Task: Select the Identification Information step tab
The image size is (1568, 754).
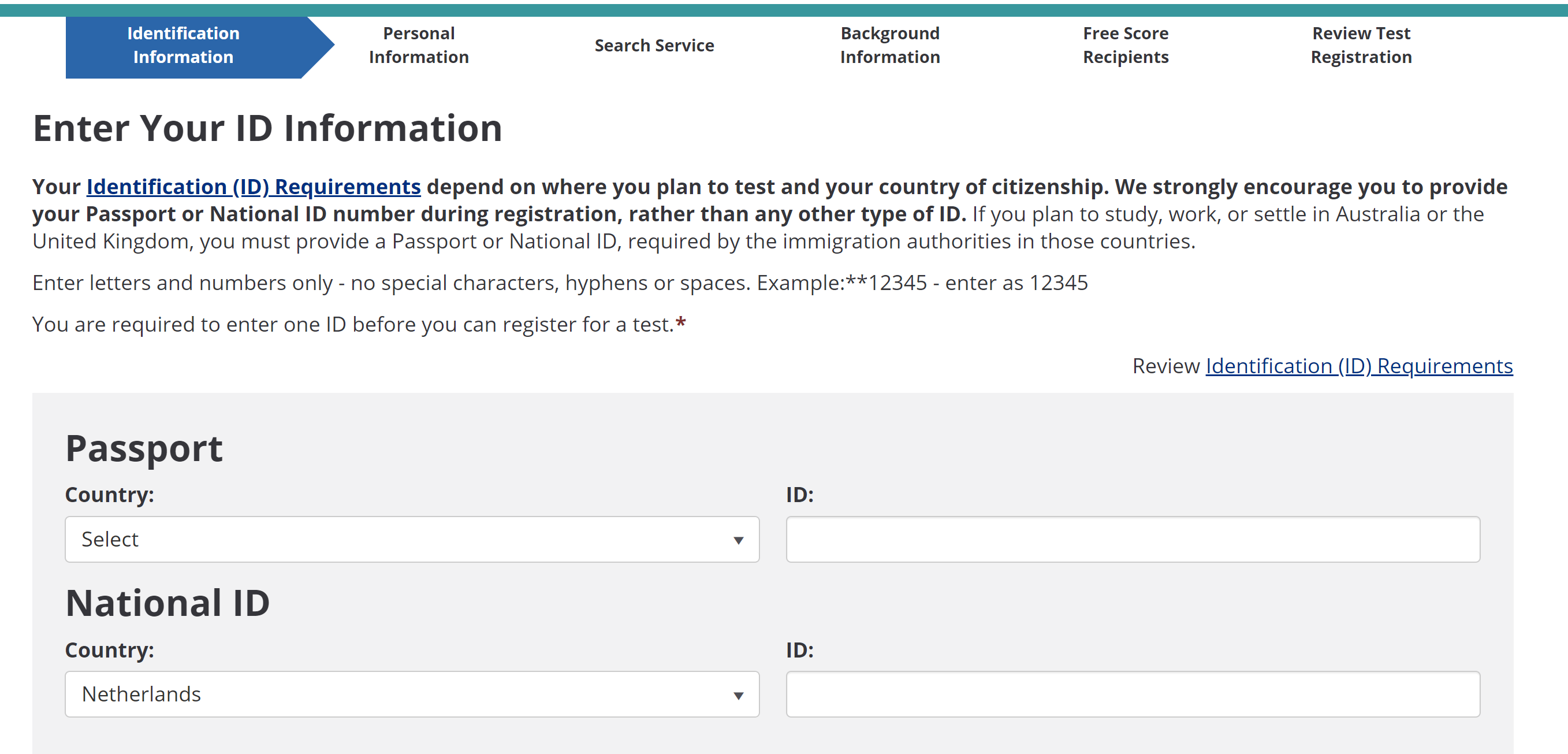Action: tap(183, 46)
